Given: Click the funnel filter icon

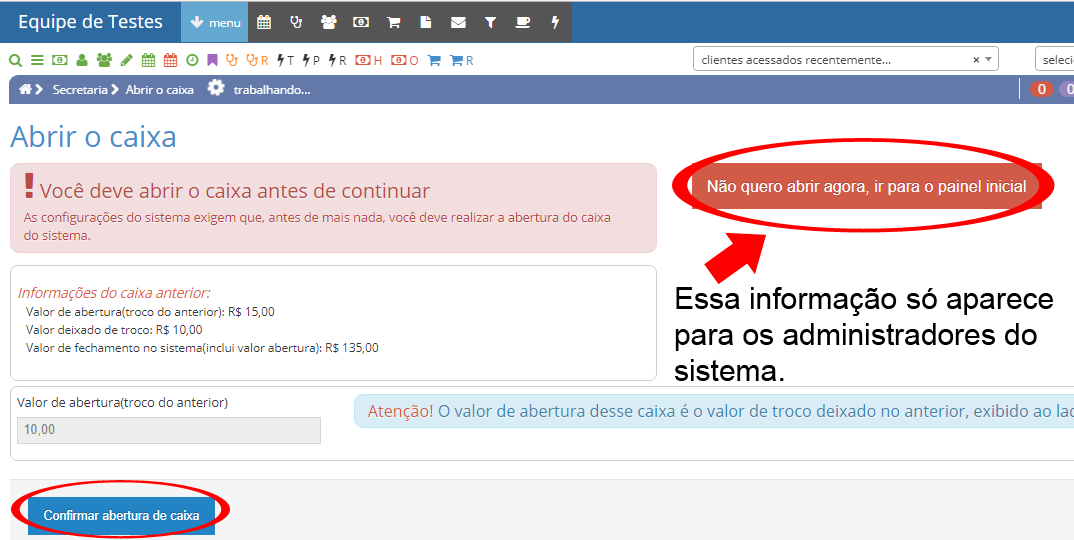Looking at the screenshot, I should (x=490, y=22).
